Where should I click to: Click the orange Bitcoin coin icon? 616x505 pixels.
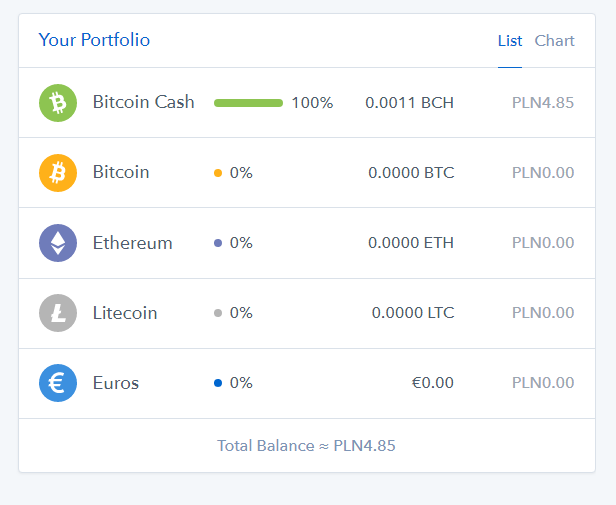(x=58, y=173)
